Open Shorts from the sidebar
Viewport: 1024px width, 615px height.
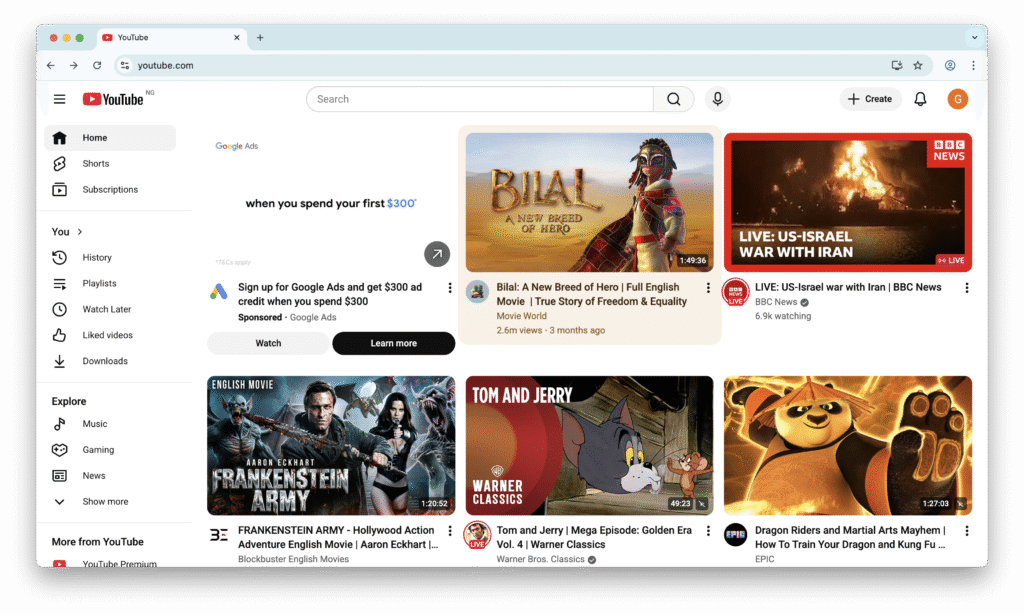96,164
